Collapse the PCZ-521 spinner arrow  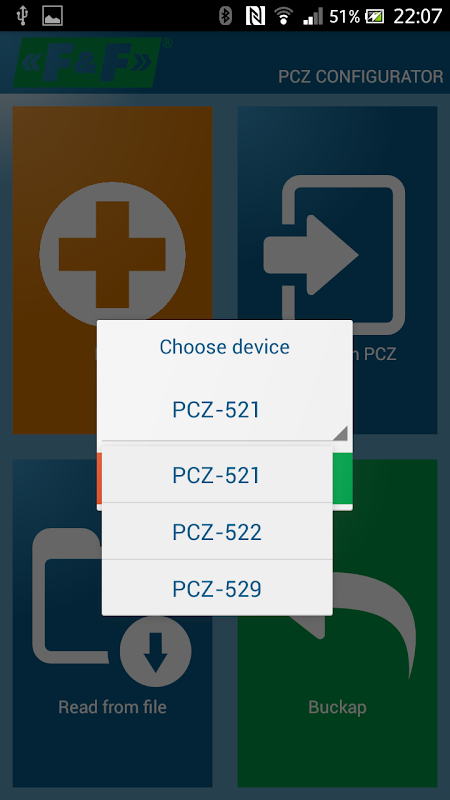tap(339, 433)
